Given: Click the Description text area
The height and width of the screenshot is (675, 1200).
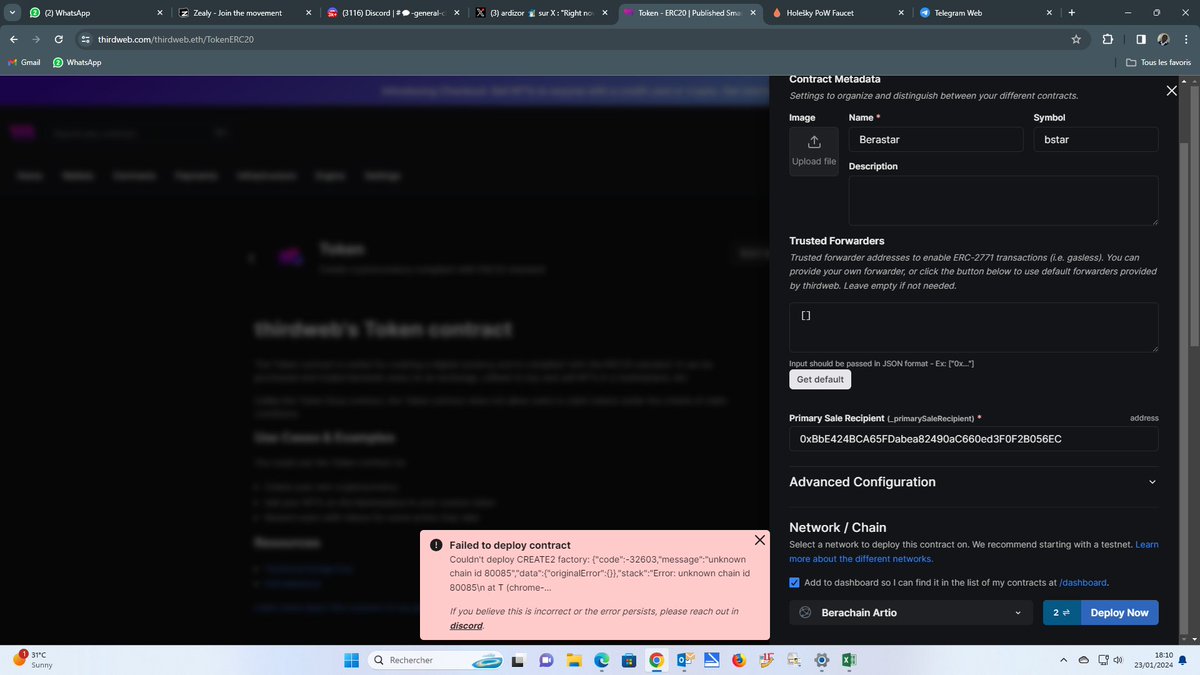Looking at the screenshot, I should [x=1004, y=200].
